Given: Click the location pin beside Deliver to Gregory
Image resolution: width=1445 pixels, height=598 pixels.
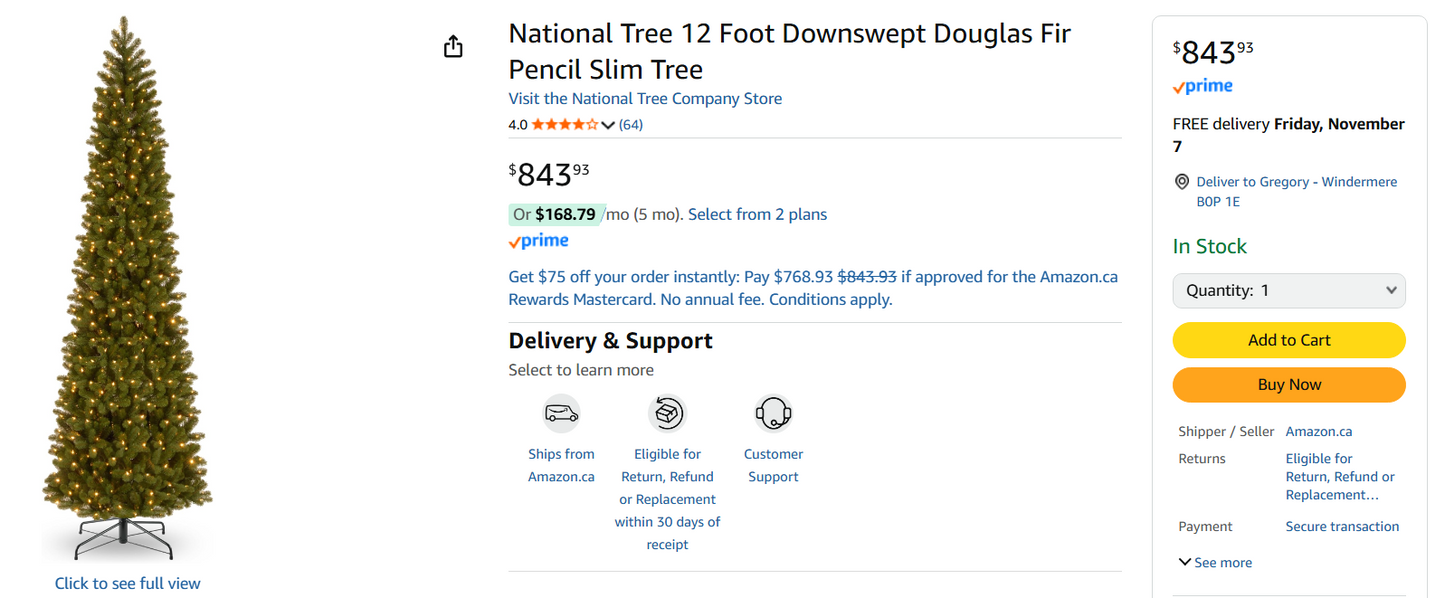Looking at the screenshot, I should (1182, 181).
